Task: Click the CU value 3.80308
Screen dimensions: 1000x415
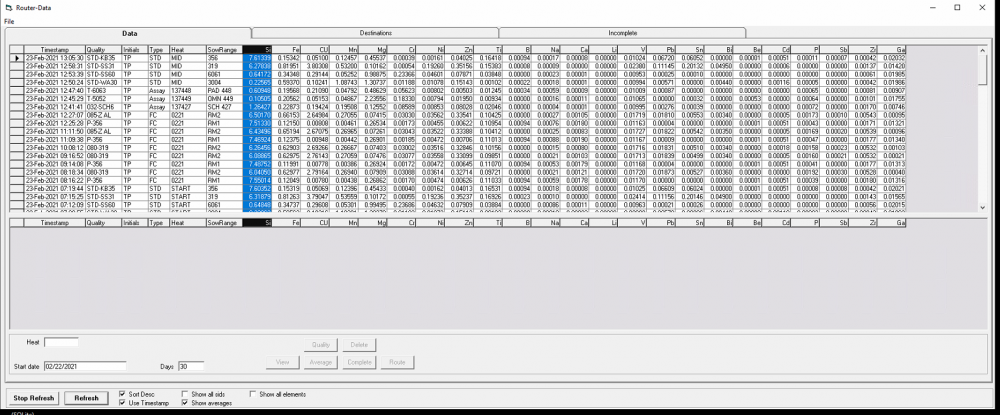Action: click(315, 65)
